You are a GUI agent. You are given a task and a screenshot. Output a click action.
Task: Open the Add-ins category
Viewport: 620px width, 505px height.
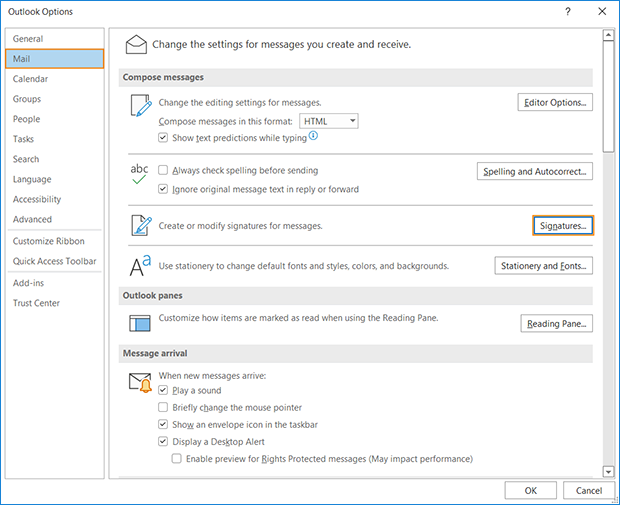pos(55,283)
